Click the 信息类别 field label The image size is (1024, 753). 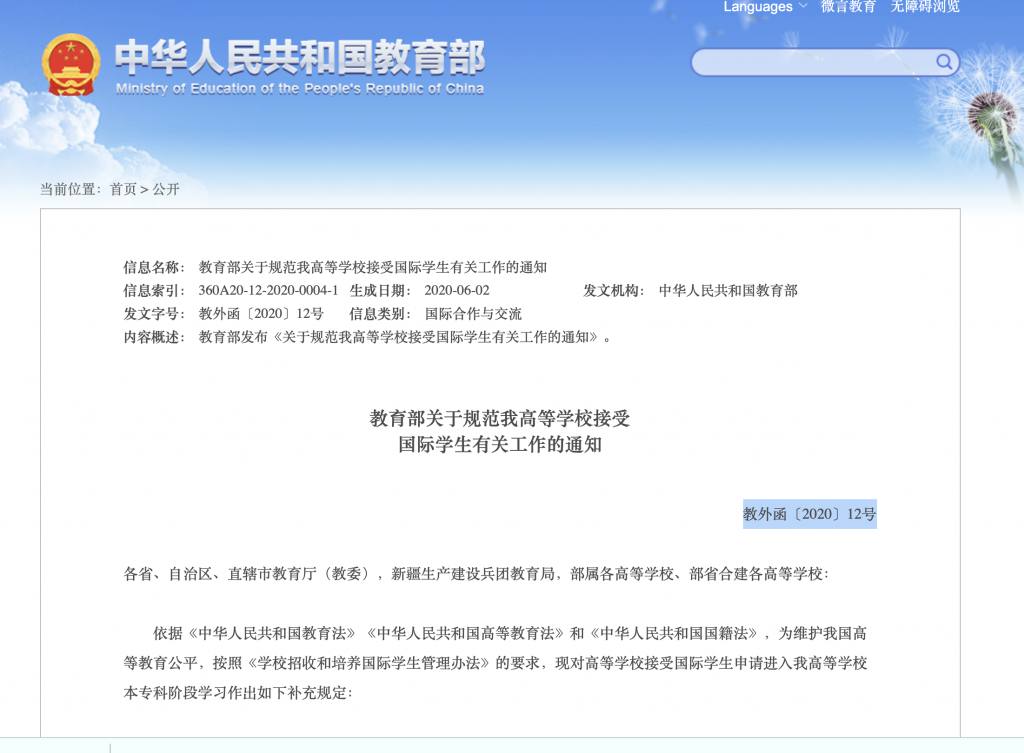pyautogui.click(x=380, y=314)
